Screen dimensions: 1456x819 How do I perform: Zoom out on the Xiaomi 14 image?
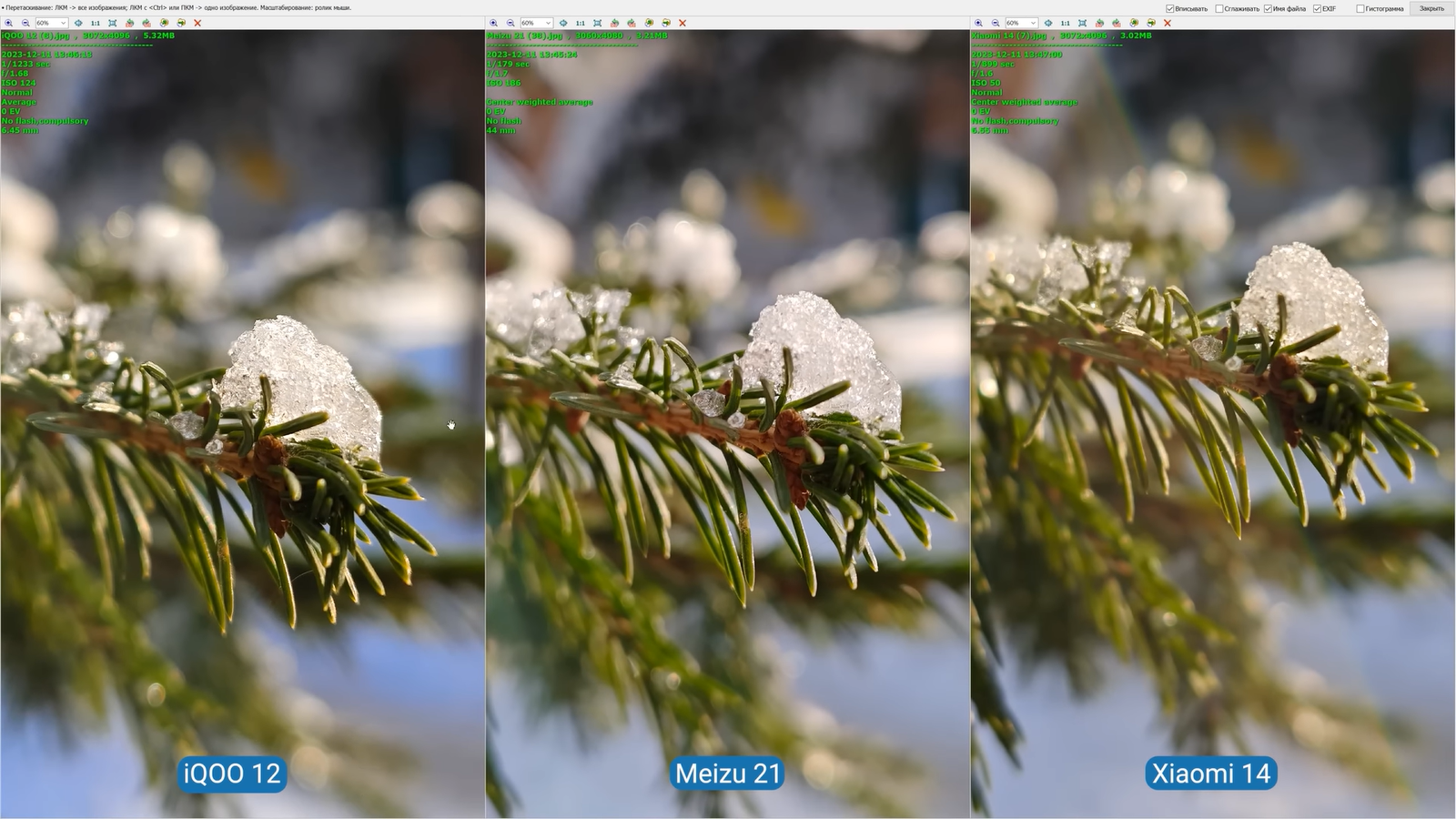pyautogui.click(x=996, y=23)
